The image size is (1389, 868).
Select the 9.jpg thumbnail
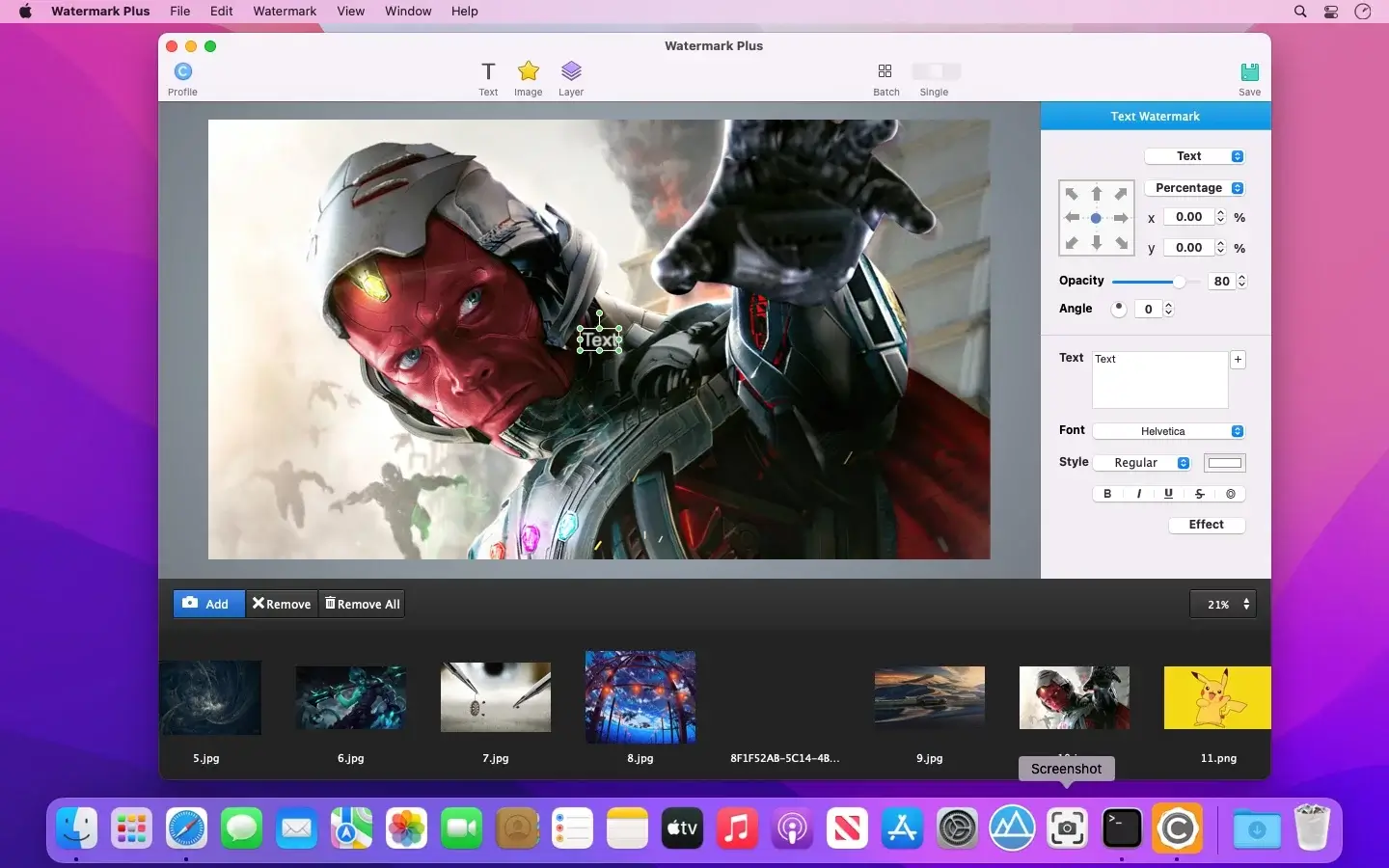tap(930, 697)
